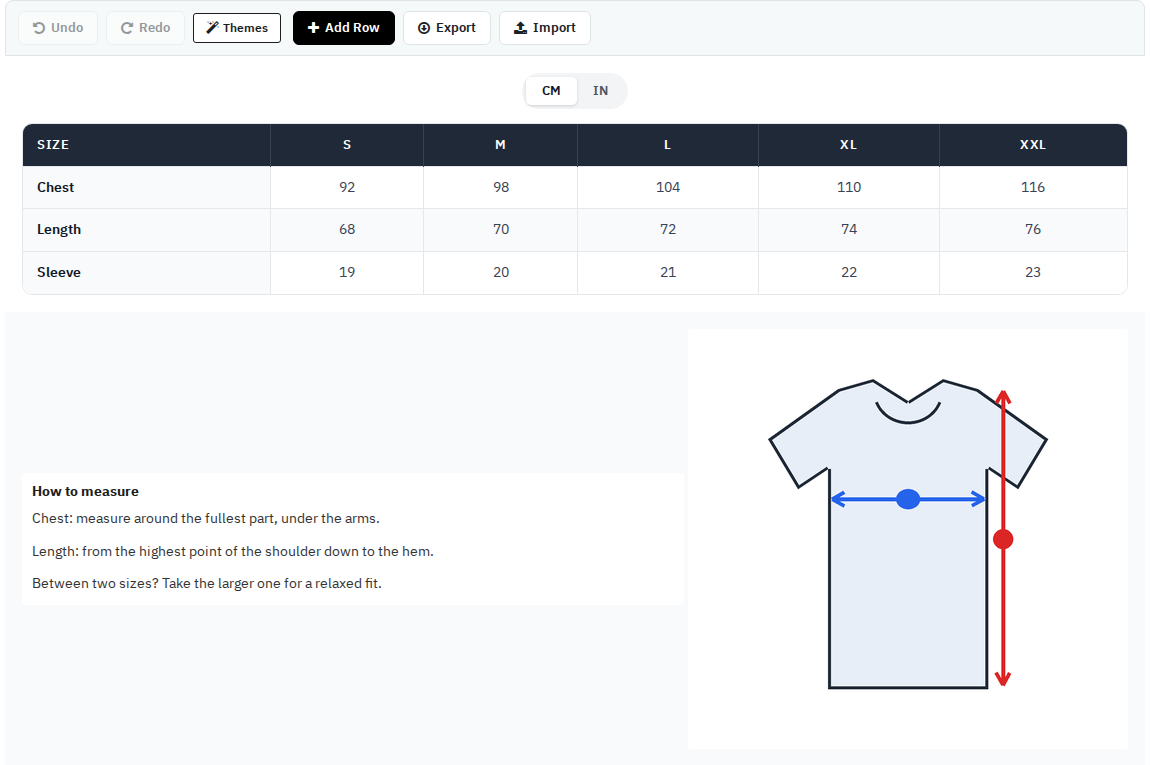Screen dimensions: 1150x765
Task: Select the S column header
Action: tap(347, 145)
